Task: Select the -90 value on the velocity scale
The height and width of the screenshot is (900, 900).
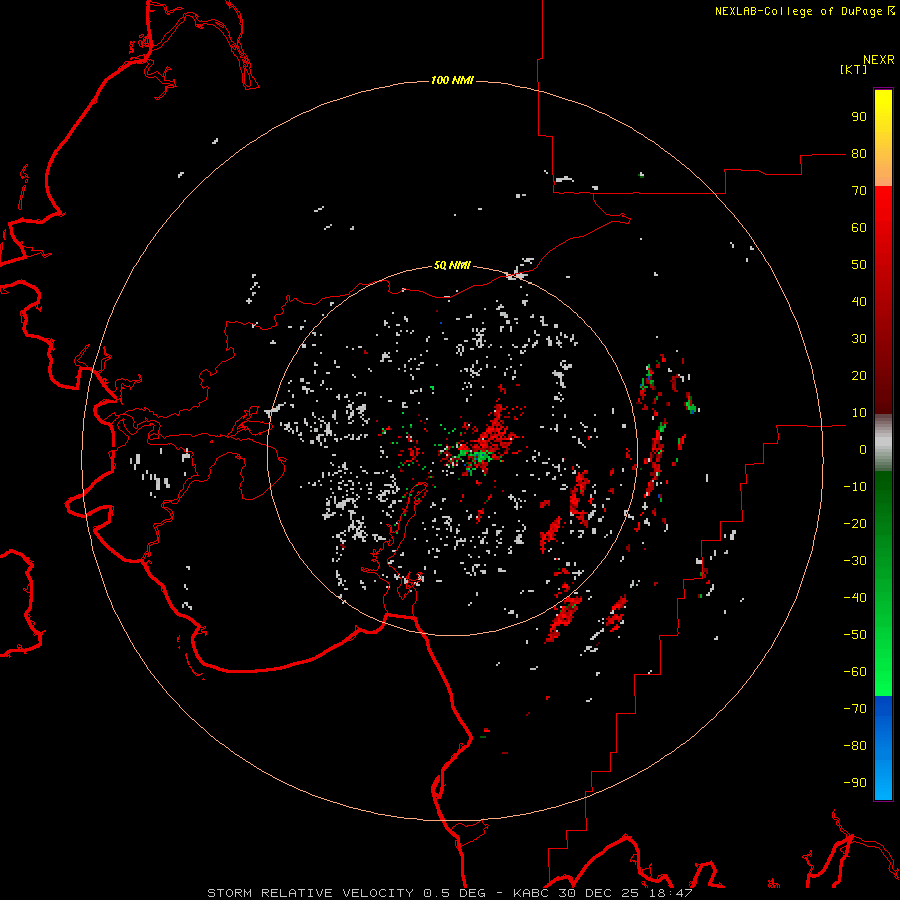Action: [x=855, y=782]
